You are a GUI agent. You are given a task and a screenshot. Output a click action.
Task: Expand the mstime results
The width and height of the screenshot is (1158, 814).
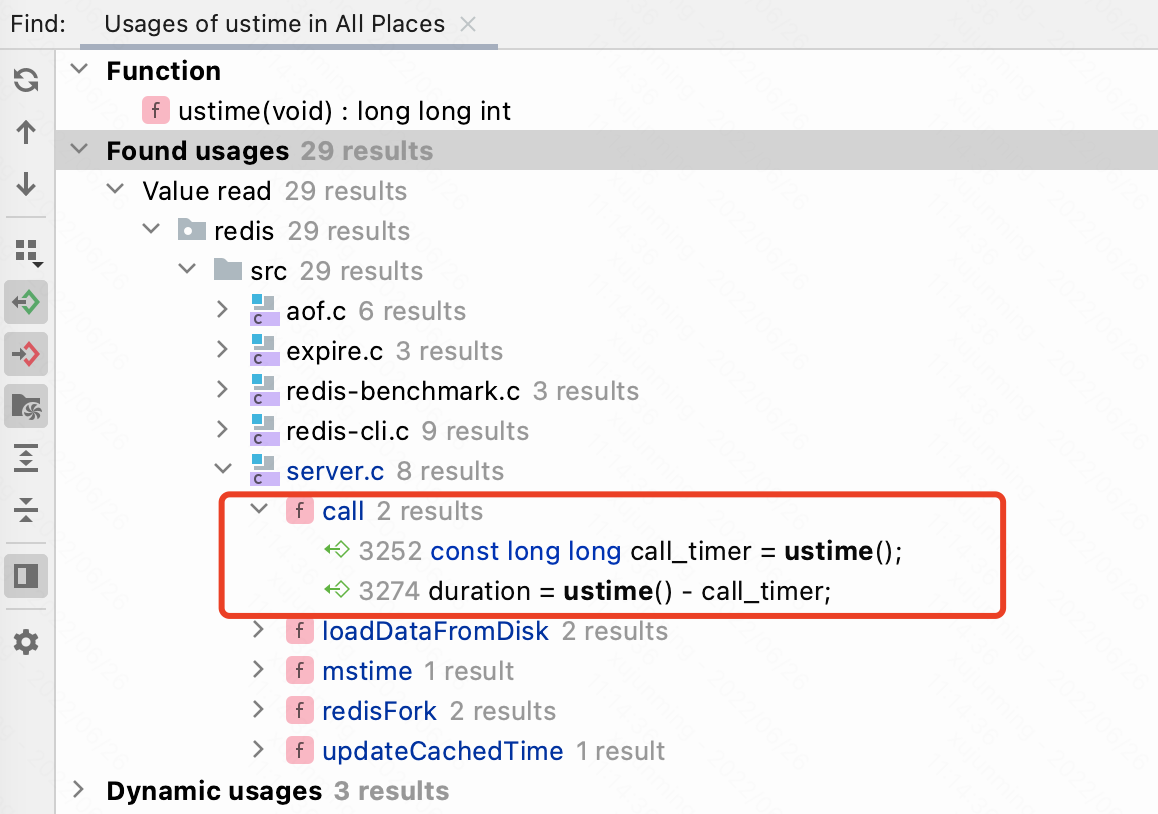point(258,669)
